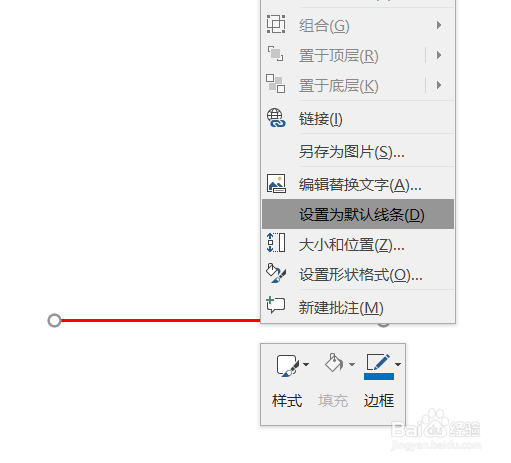Click the Send to Back (置于底层) icon
Image resolution: width=511 pixels, height=463 pixels.
pos(276,83)
